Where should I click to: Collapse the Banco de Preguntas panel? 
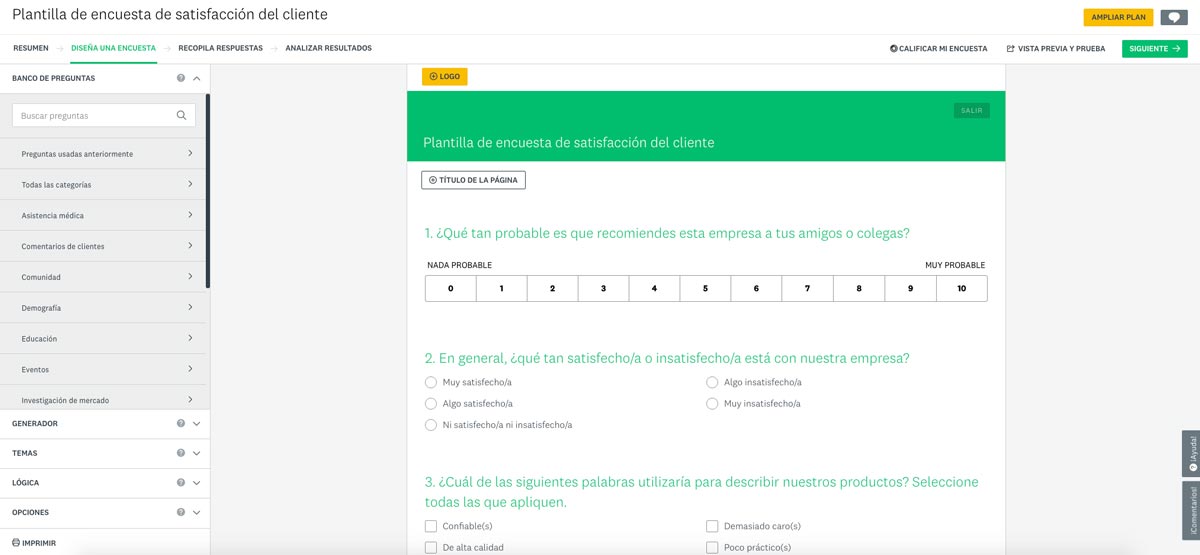point(197,78)
